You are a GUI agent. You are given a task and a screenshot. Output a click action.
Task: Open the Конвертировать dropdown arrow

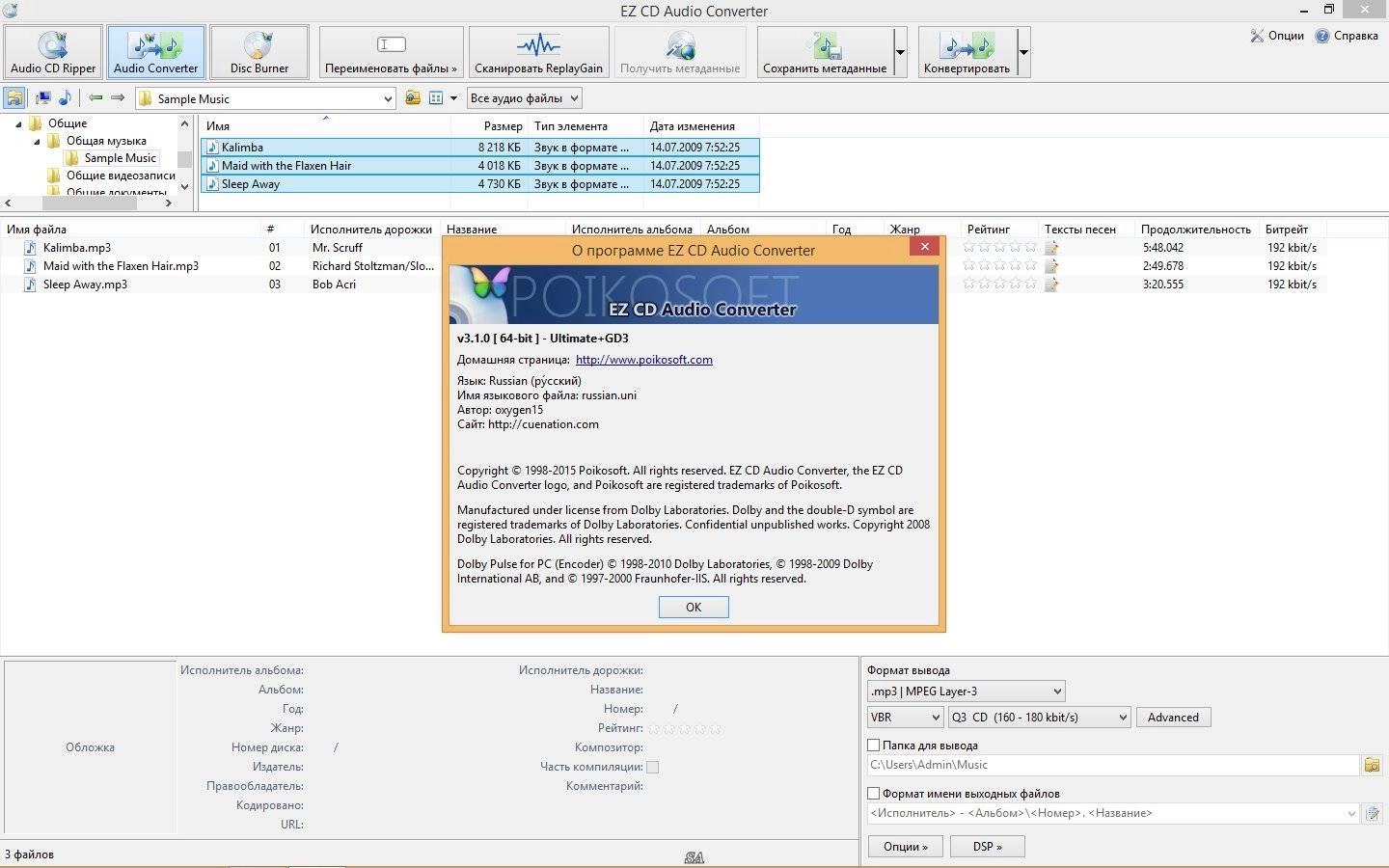tap(1023, 52)
